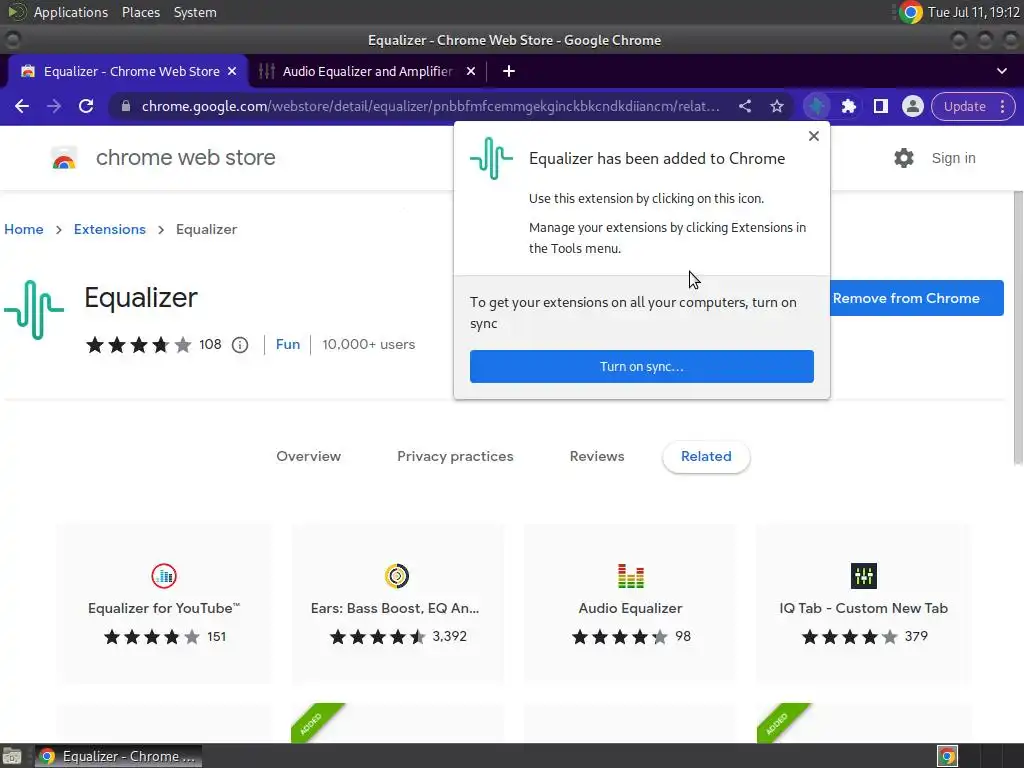Open the Extensions breadcrumb link
Image resolution: width=1024 pixels, height=768 pixels.
click(x=110, y=229)
